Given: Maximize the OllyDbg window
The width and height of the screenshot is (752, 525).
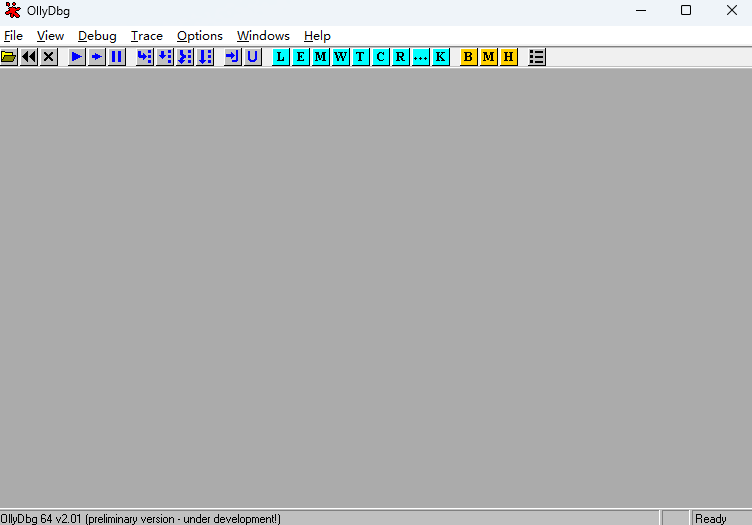Looking at the screenshot, I should (x=686, y=11).
